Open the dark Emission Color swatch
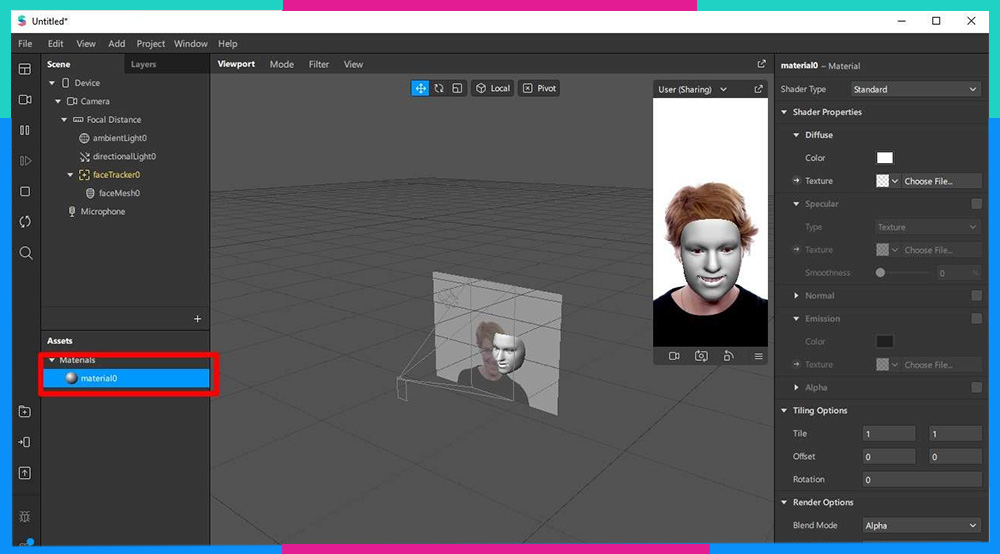 coord(885,342)
